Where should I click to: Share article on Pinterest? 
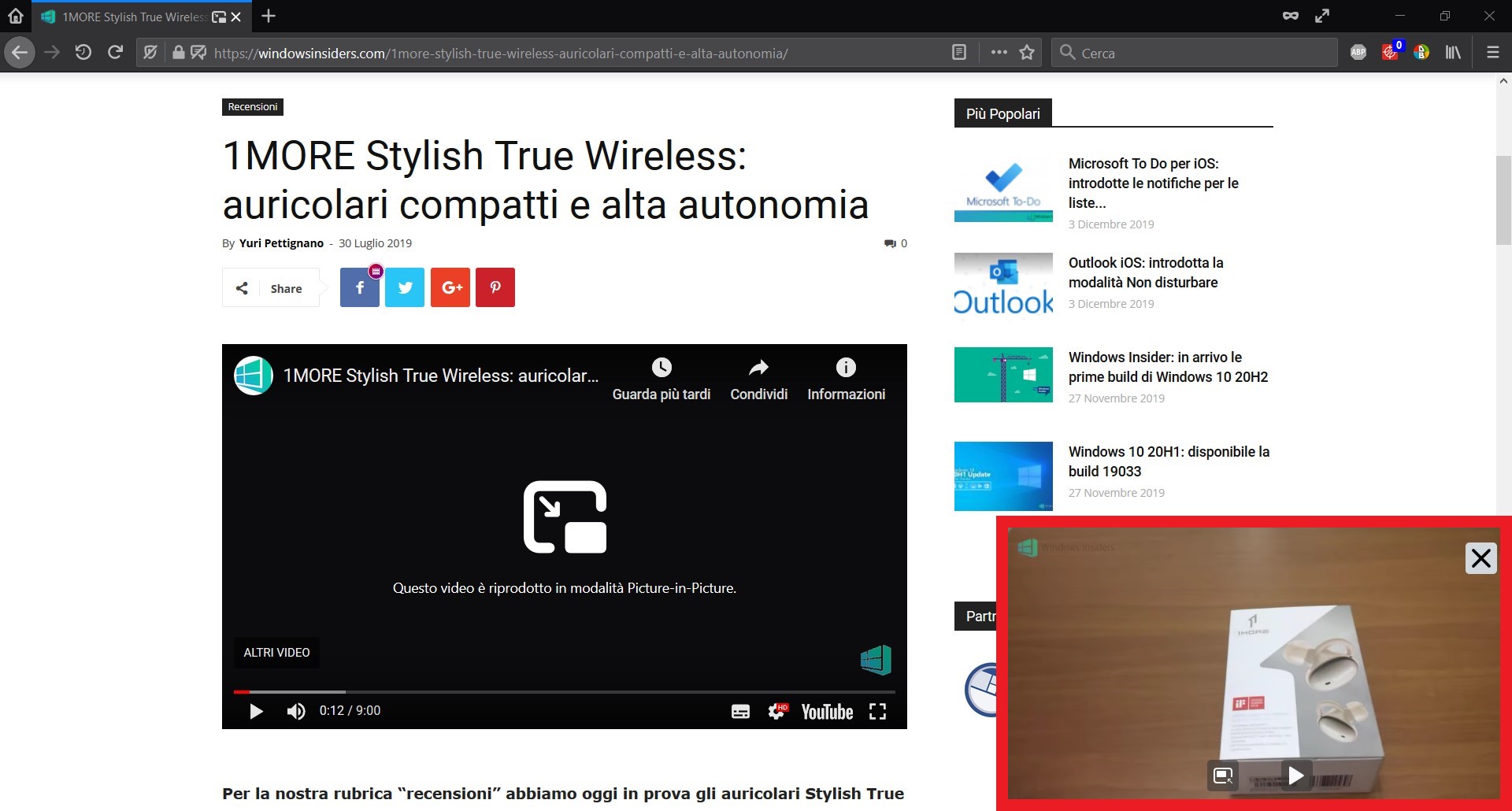[495, 287]
